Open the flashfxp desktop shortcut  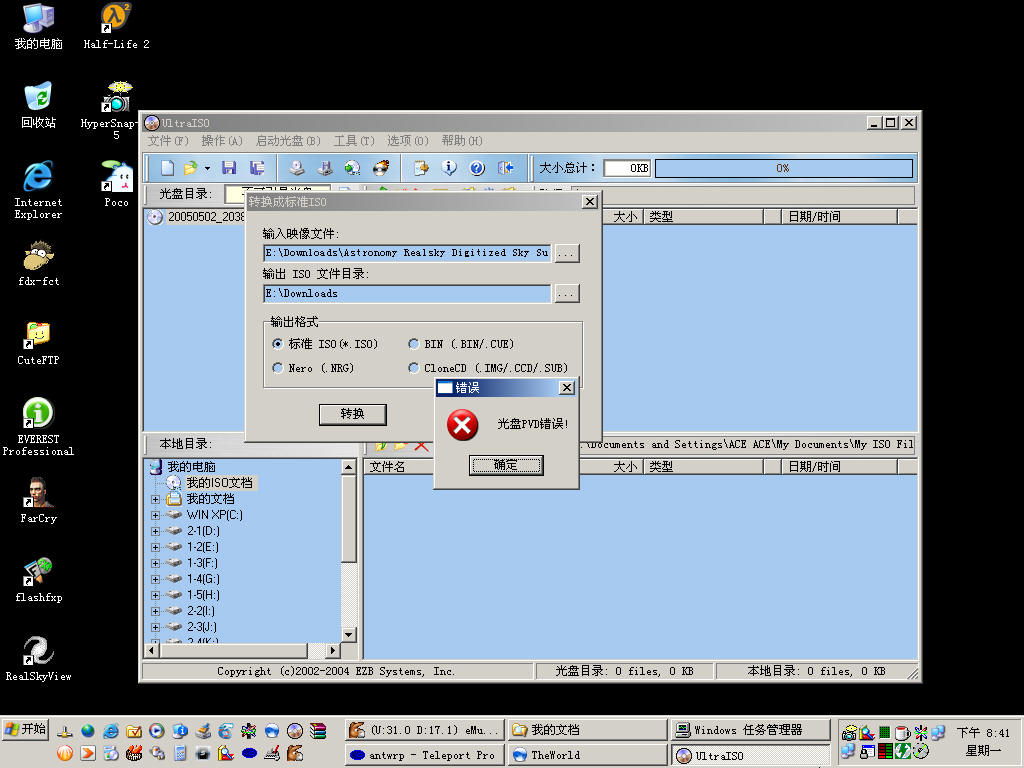tap(39, 580)
